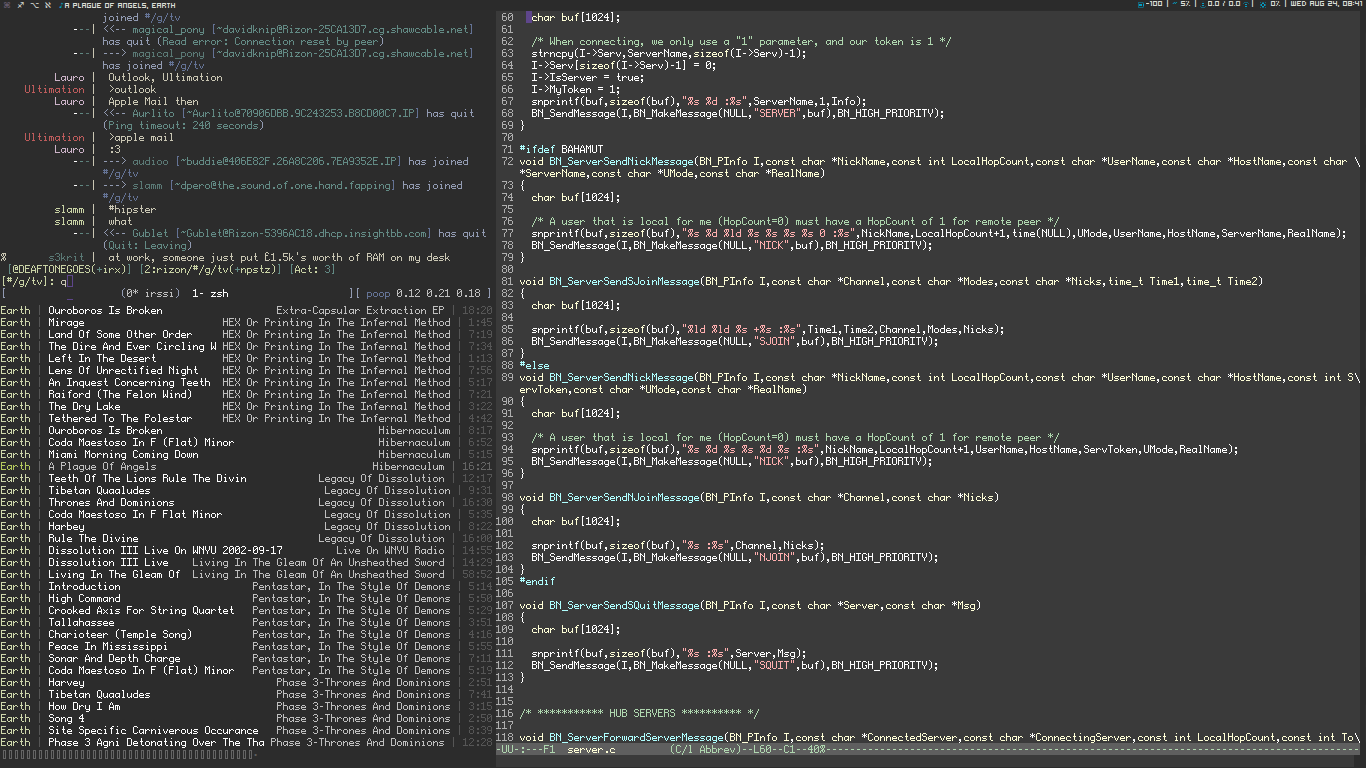Click the volume icon beside -100
The height and width of the screenshot is (768, 1366).
[x=1143, y=5]
